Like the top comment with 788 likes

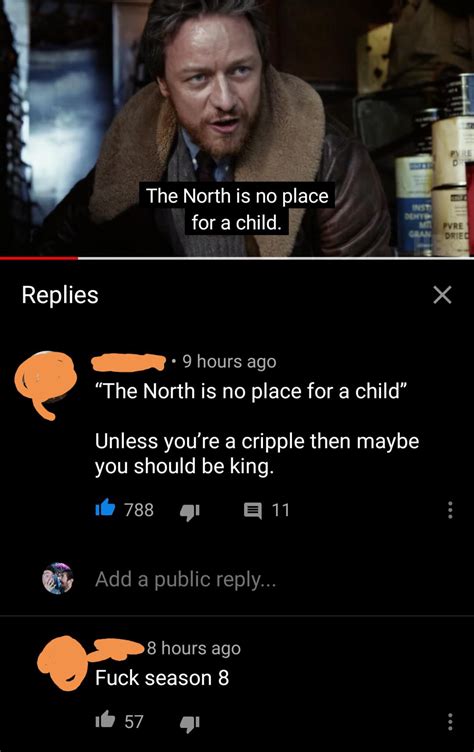point(105,508)
